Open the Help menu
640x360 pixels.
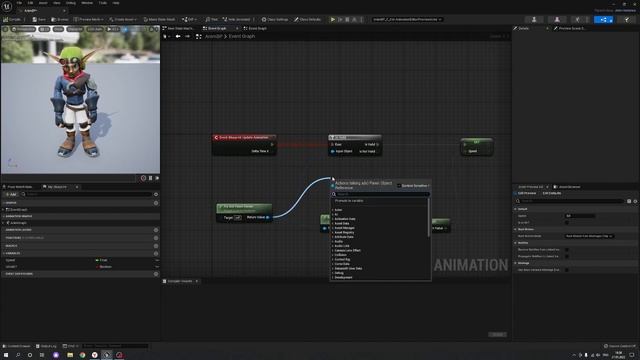[x=116, y=3]
